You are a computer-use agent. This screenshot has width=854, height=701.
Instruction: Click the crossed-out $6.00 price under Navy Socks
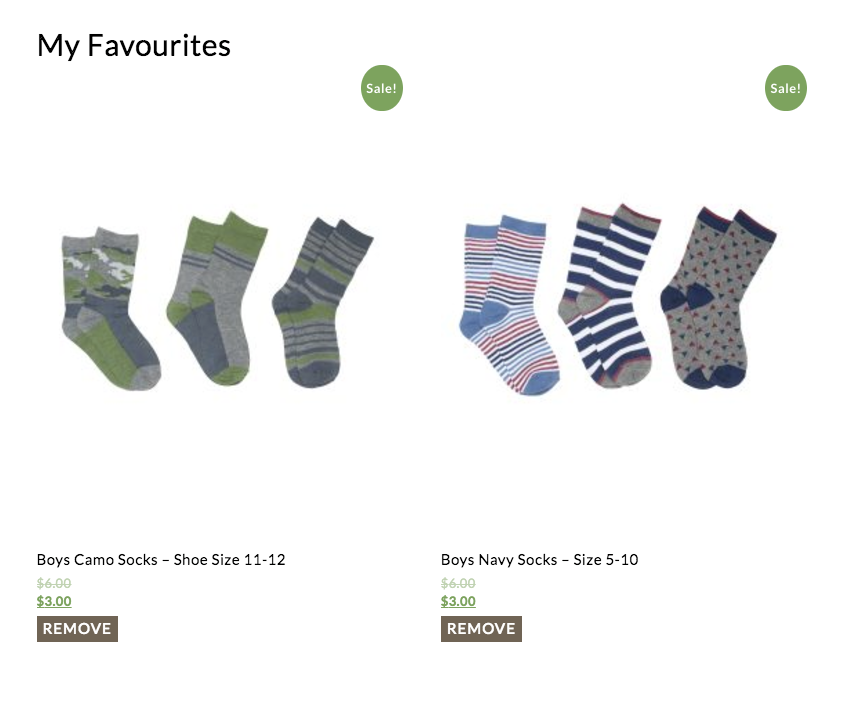458,583
